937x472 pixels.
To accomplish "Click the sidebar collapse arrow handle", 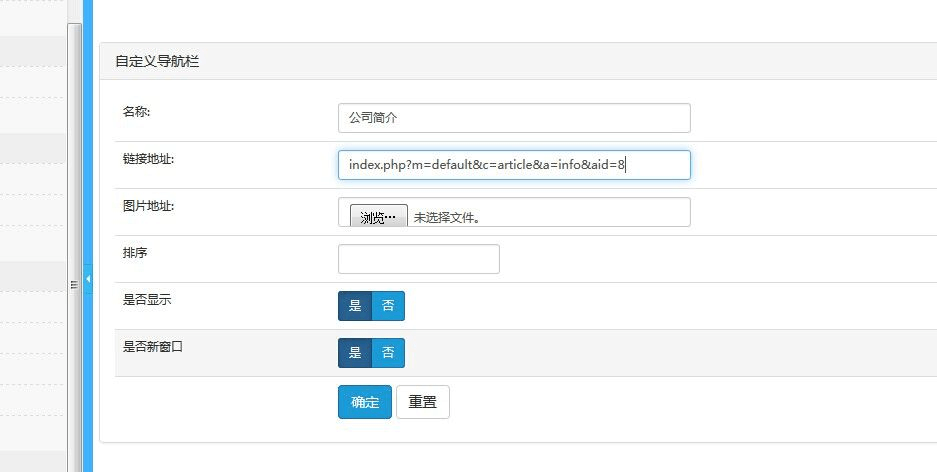I will click(88, 279).
